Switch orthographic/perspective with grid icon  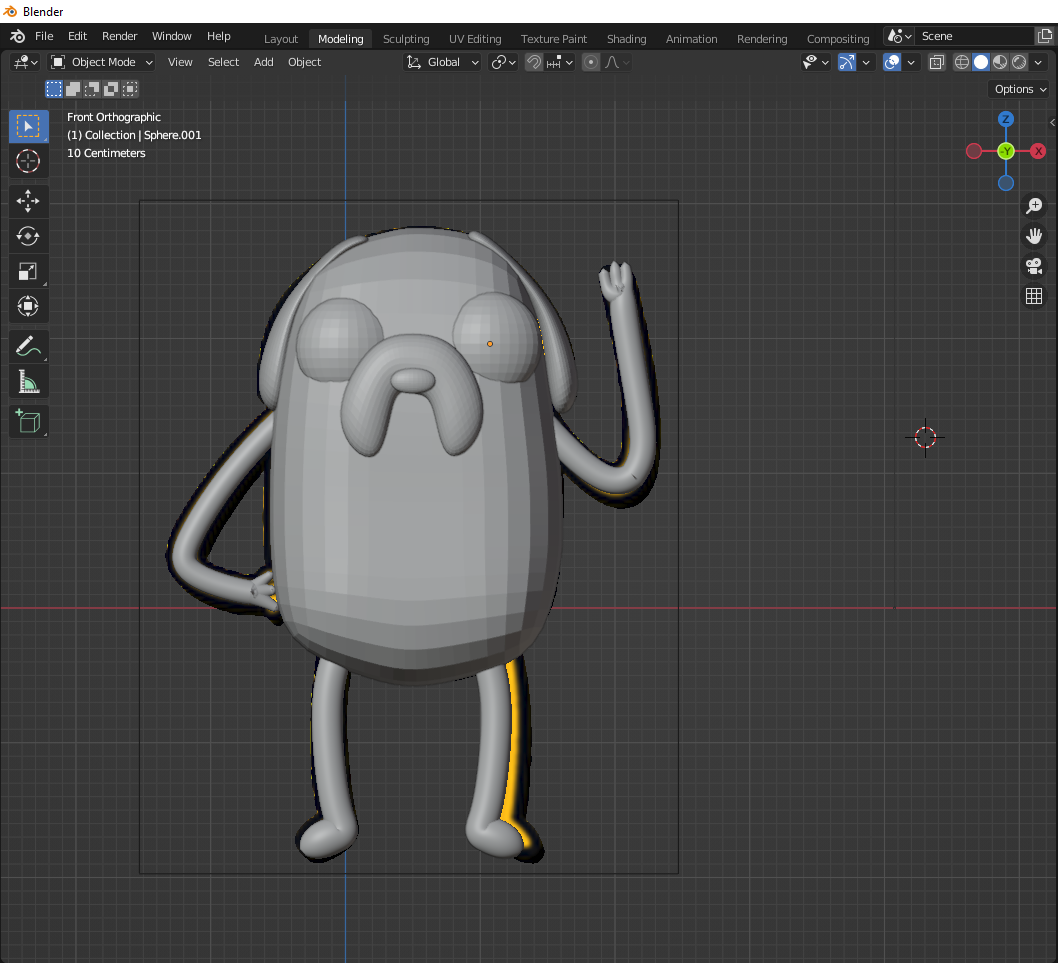pos(1034,296)
